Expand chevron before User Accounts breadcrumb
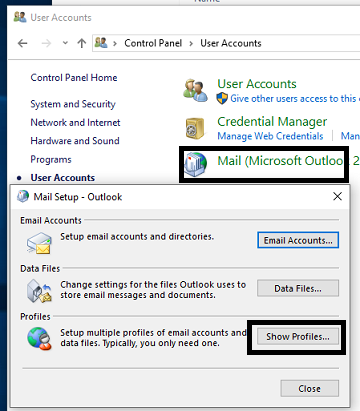This screenshot has height=411, width=360. pyautogui.click(x=191, y=43)
